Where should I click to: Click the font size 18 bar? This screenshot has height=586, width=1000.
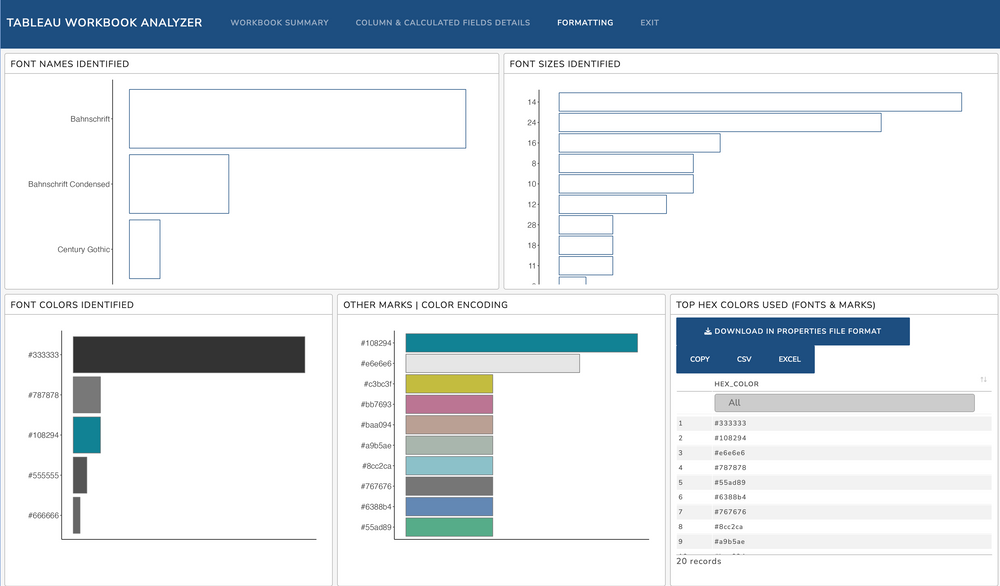[x=586, y=245]
